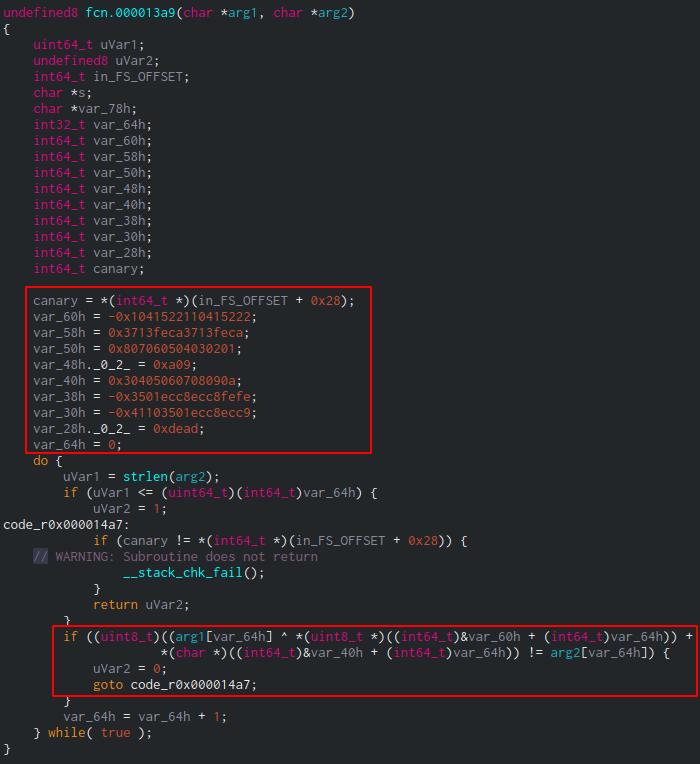This screenshot has width=700, height=764.
Task: Select the int64_t canary declaration
Action: [x=88, y=269]
